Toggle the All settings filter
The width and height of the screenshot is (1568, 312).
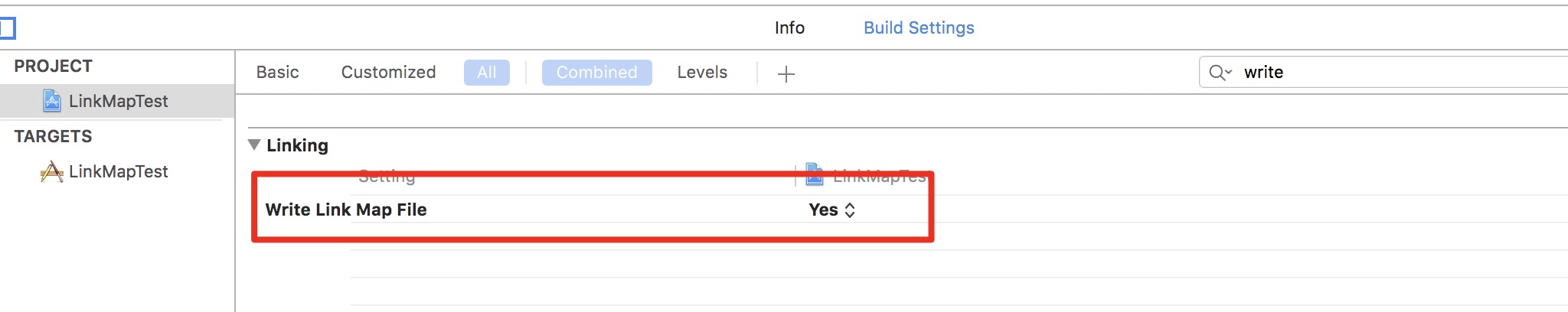point(486,73)
